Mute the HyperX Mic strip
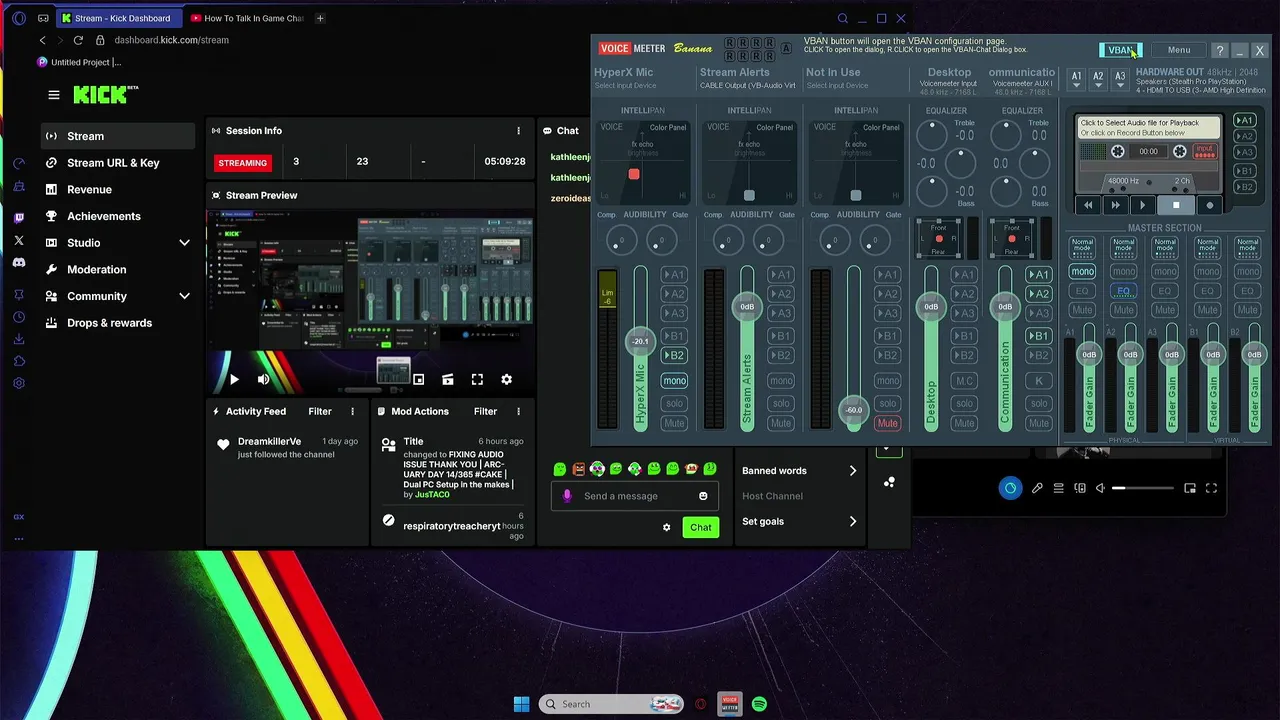The width and height of the screenshot is (1280, 720). pyautogui.click(x=674, y=423)
